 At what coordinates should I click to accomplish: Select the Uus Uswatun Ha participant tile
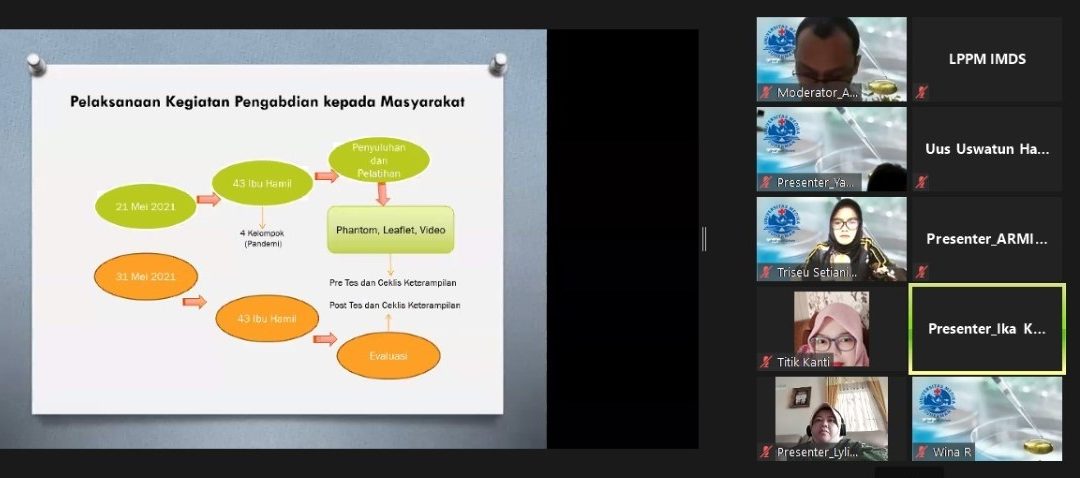(x=987, y=149)
